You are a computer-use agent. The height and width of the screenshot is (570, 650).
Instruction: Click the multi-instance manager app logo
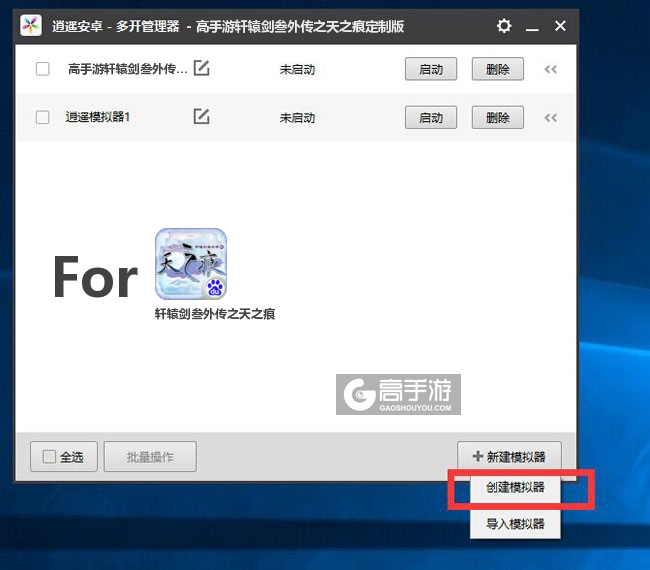32,26
